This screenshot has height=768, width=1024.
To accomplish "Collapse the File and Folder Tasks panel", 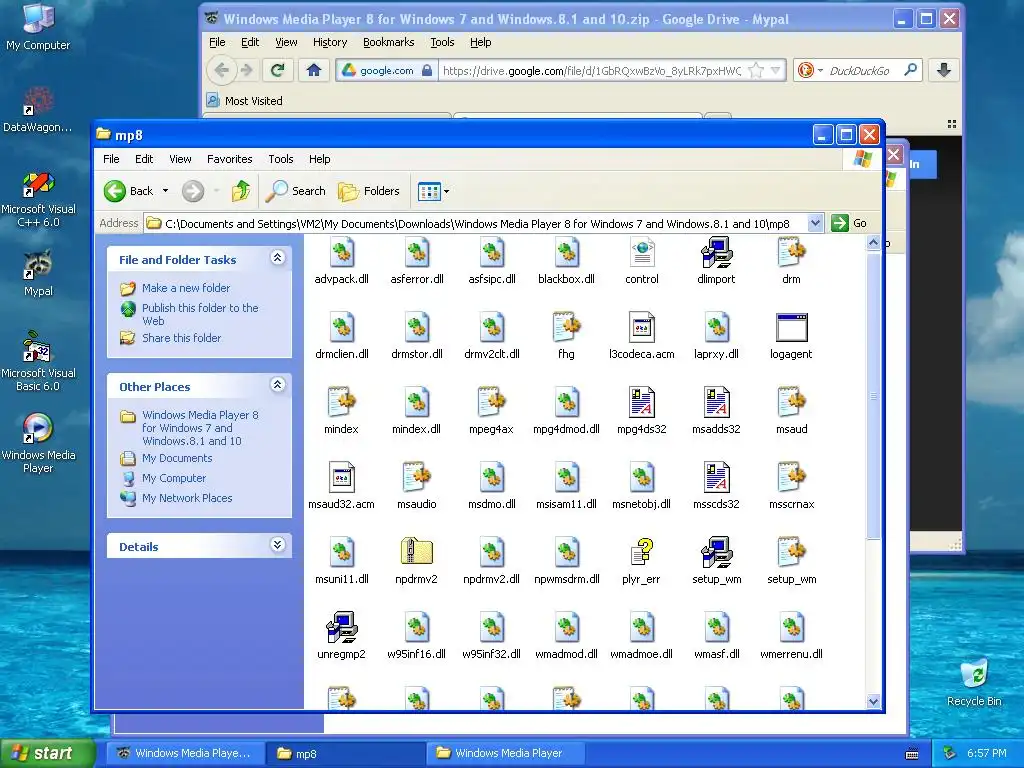I will coord(278,258).
